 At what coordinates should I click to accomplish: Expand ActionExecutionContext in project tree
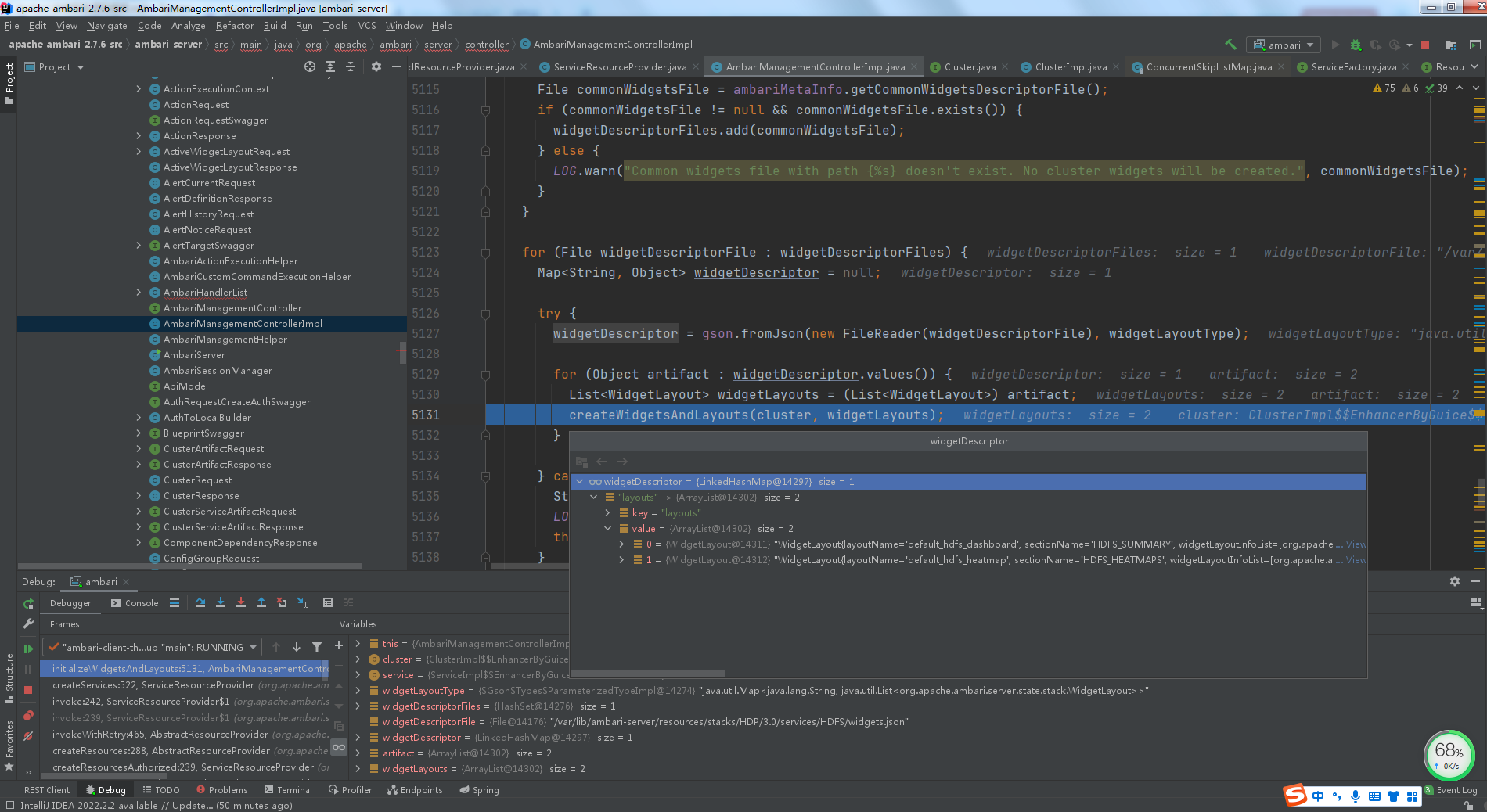click(x=139, y=89)
